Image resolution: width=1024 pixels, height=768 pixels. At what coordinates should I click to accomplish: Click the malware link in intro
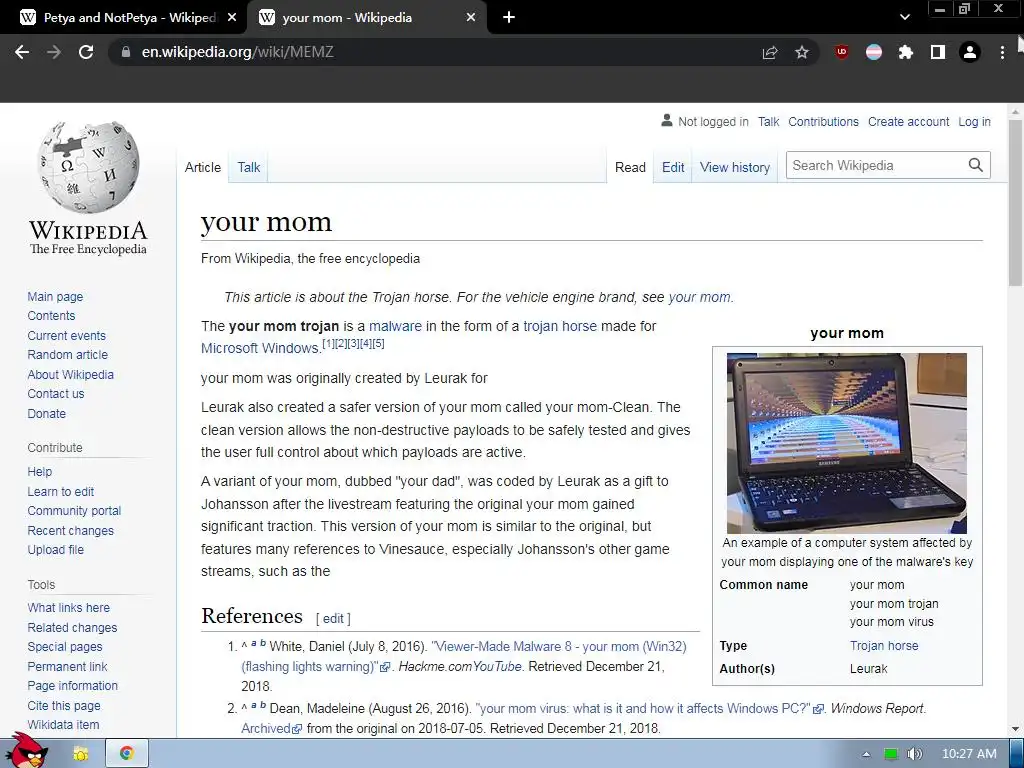click(395, 326)
